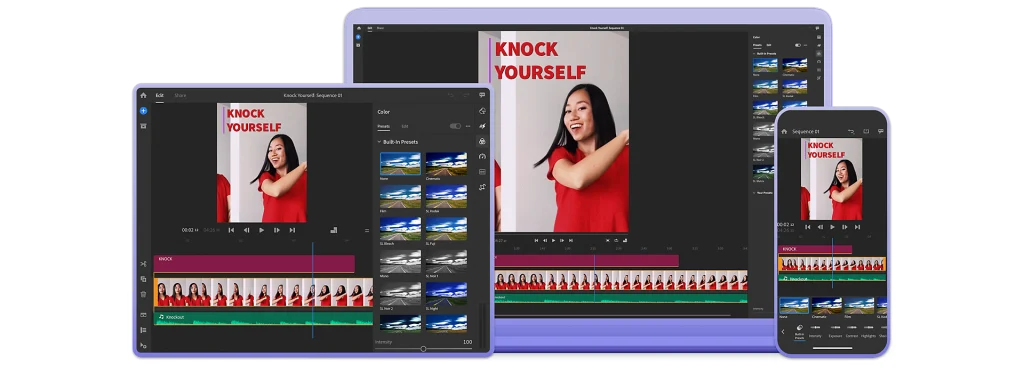Screen dimensions: 1024x381
Task: Switch to the Share tab on the laptop
Action: (381, 28)
